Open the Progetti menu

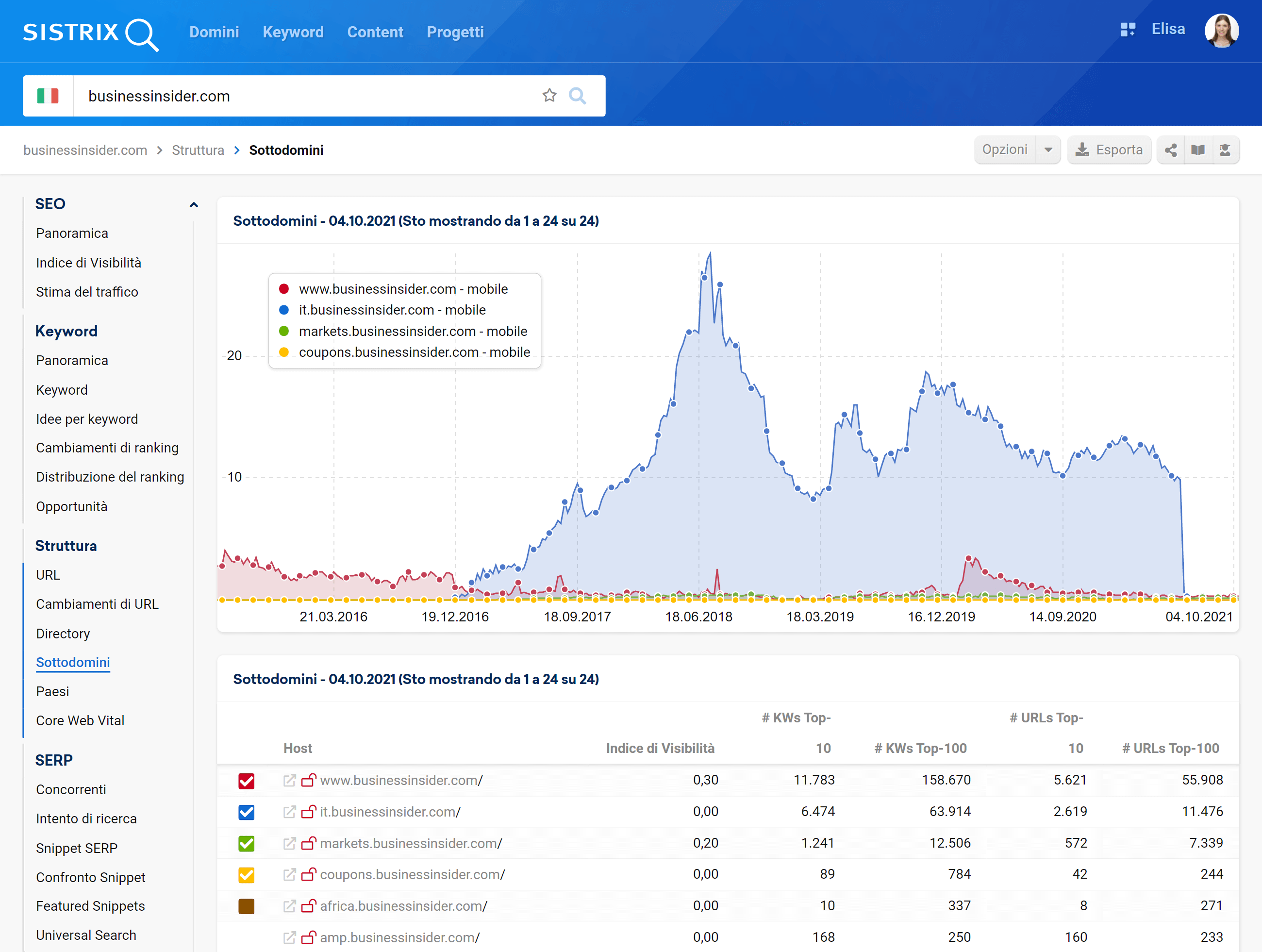click(x=455, y=32)
